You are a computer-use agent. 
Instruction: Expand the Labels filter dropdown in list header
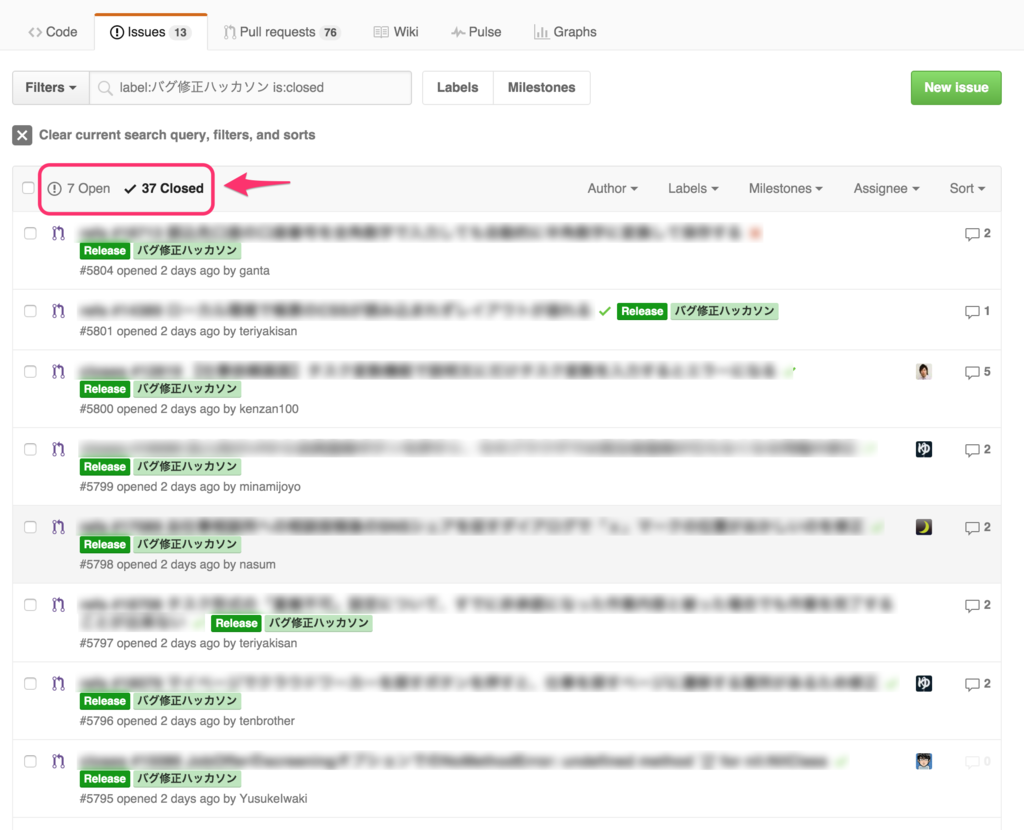(x=693, y=189)
